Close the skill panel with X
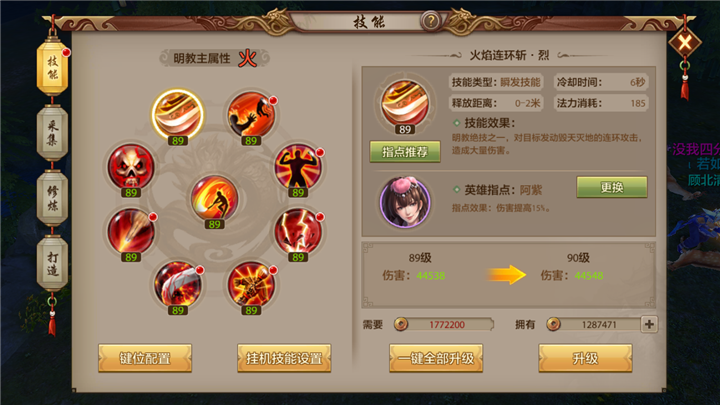Image resolution: width=720 pixels, height=405 pixels. coord(685,43)
